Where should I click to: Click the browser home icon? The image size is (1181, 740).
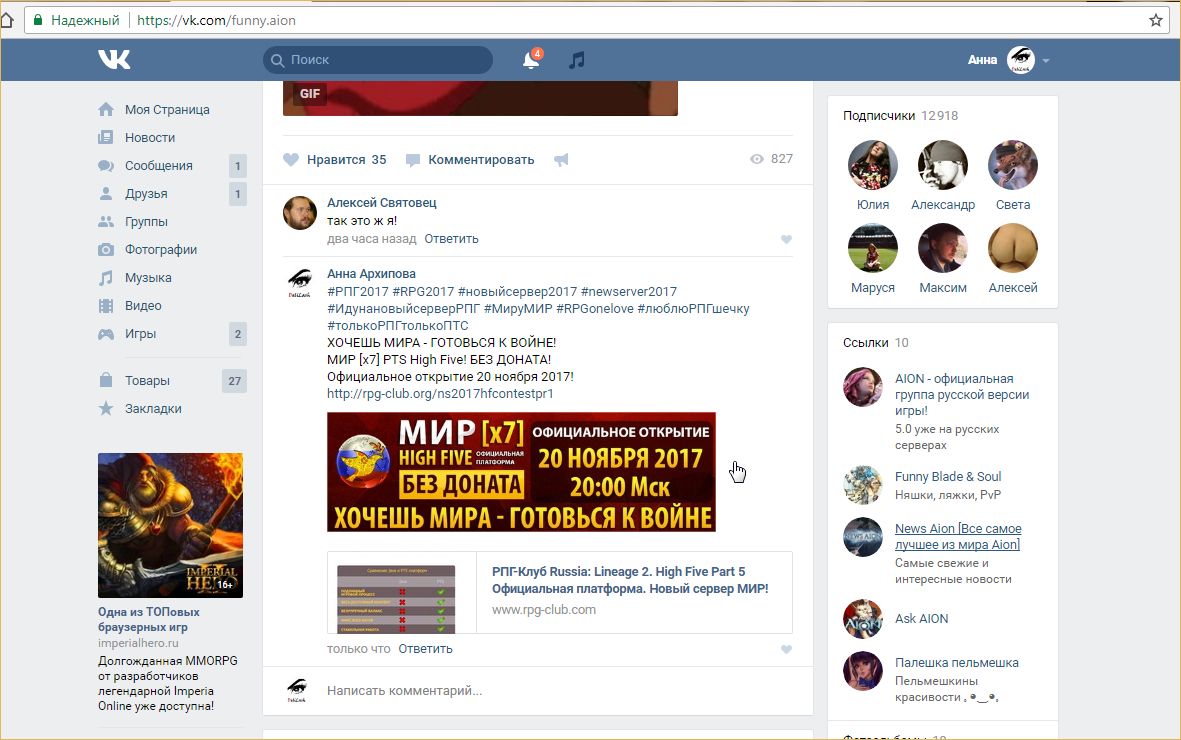[x=7, y=20]
